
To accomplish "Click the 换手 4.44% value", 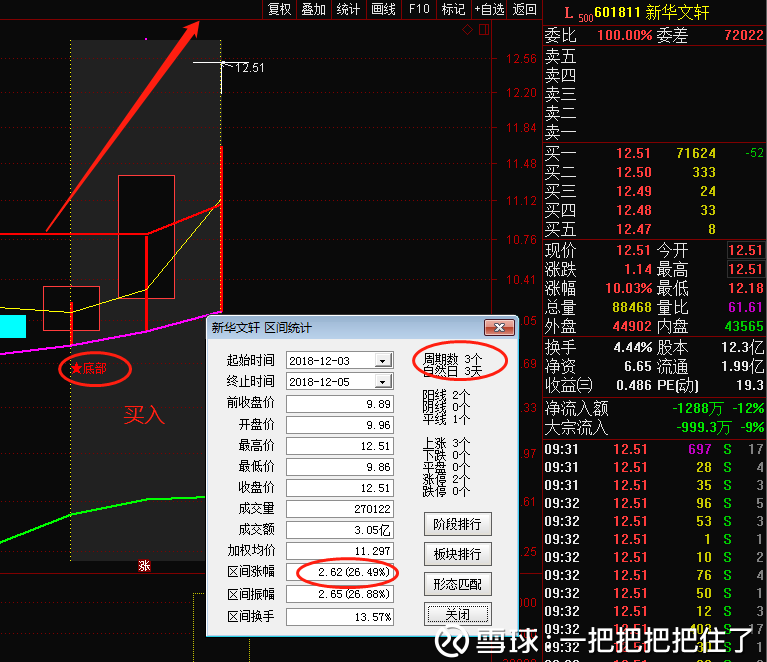I will (x=633, y=347).
